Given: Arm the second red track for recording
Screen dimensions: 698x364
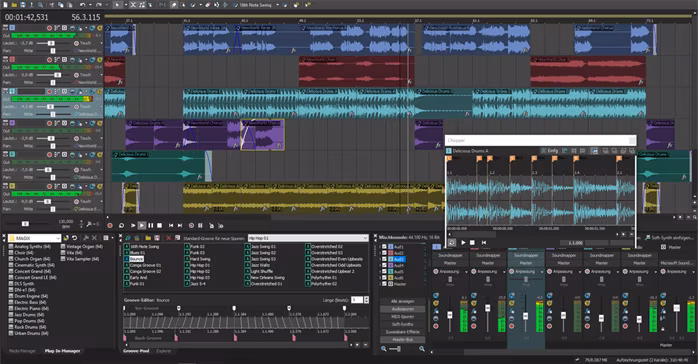Looking at the screenshot, I should 49,60.
